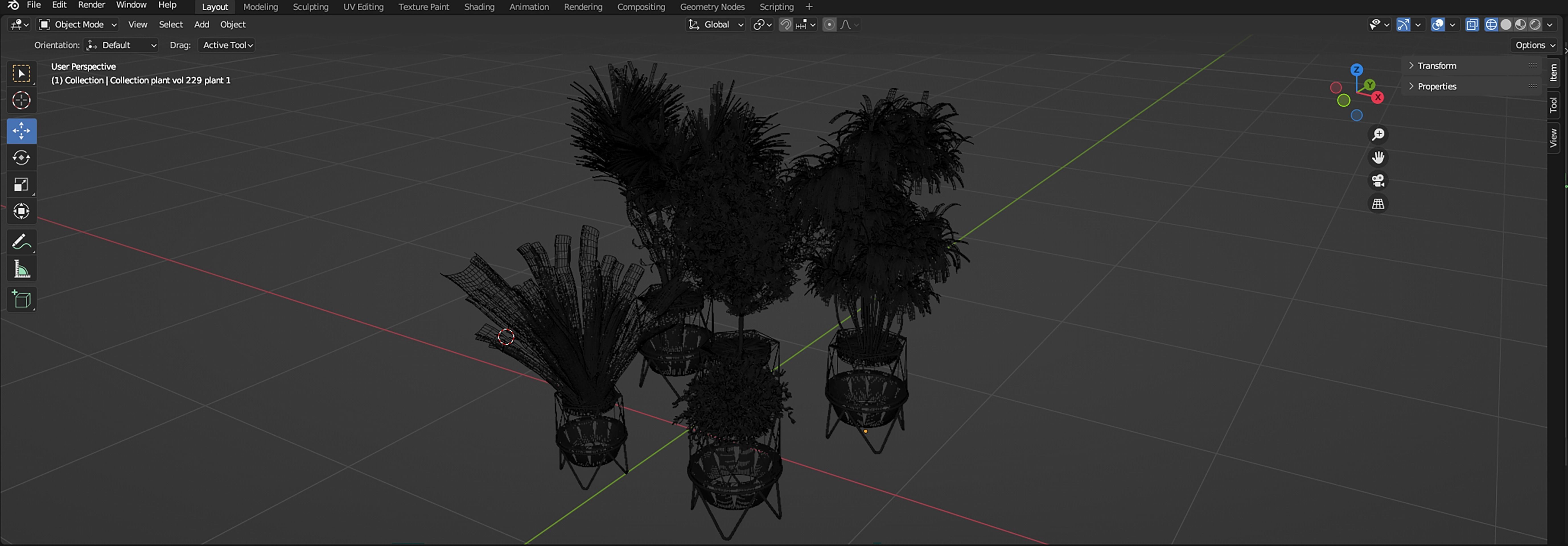Open the viewport Add menu
Viewport: 1568px width, 546px height.
(201, 24)
